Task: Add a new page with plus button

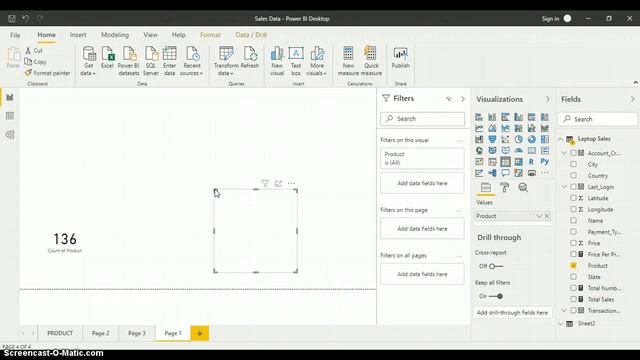Action: tap(200, 333)
